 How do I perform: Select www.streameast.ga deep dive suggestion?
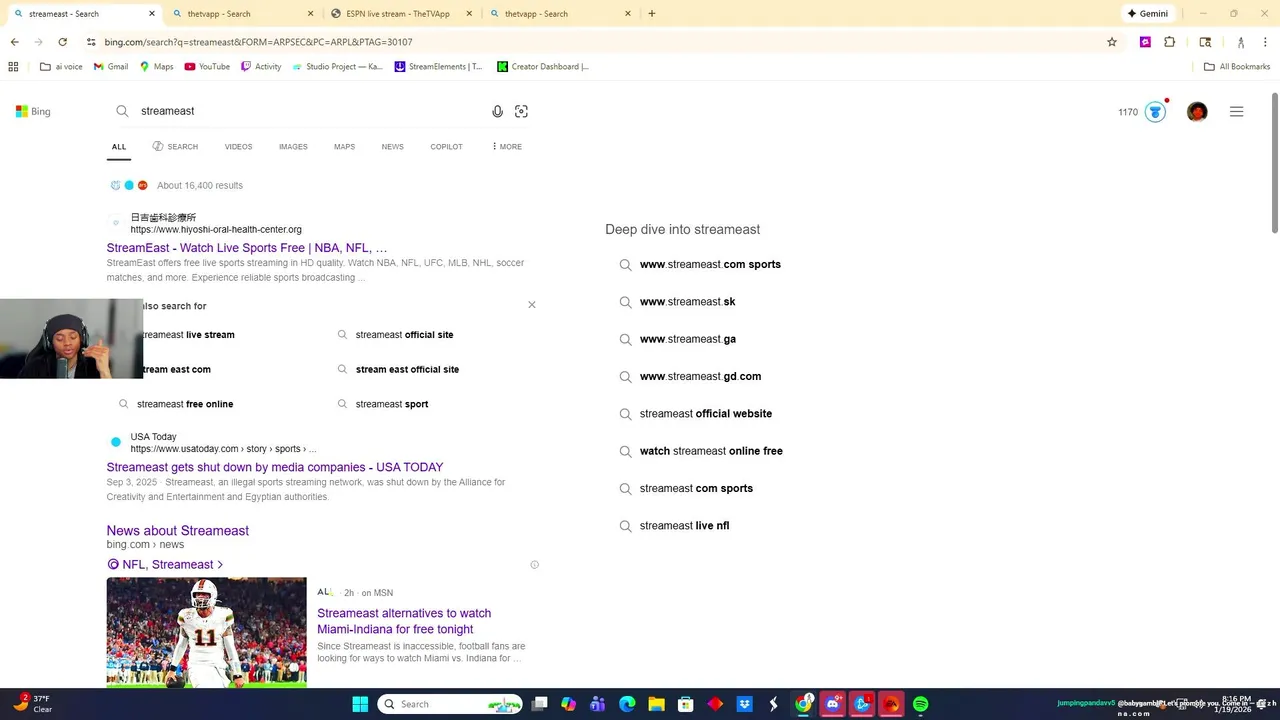click(688, 339)
